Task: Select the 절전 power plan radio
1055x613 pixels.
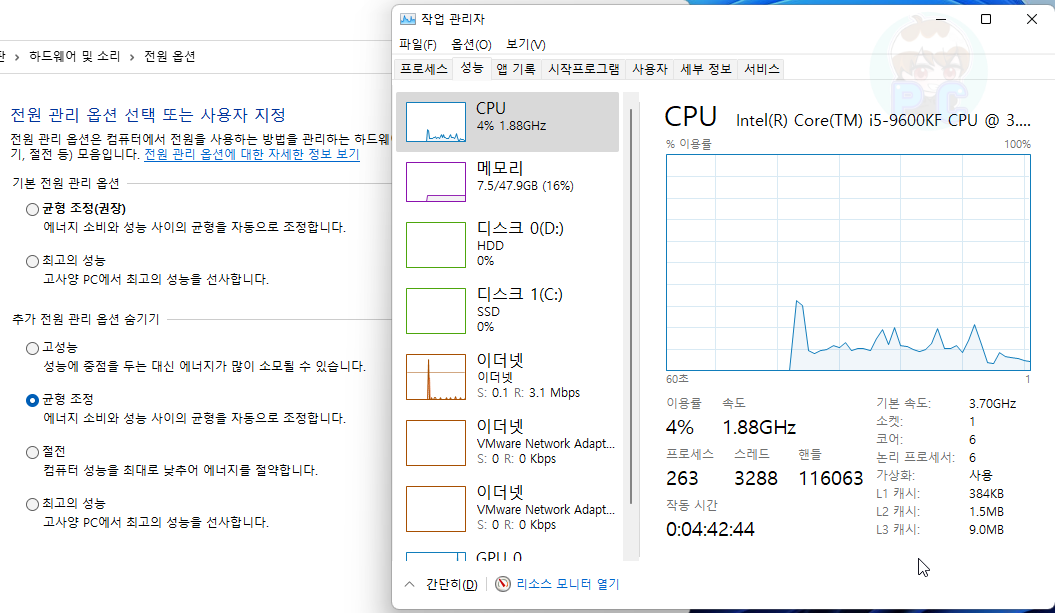Action: [32, 452]
